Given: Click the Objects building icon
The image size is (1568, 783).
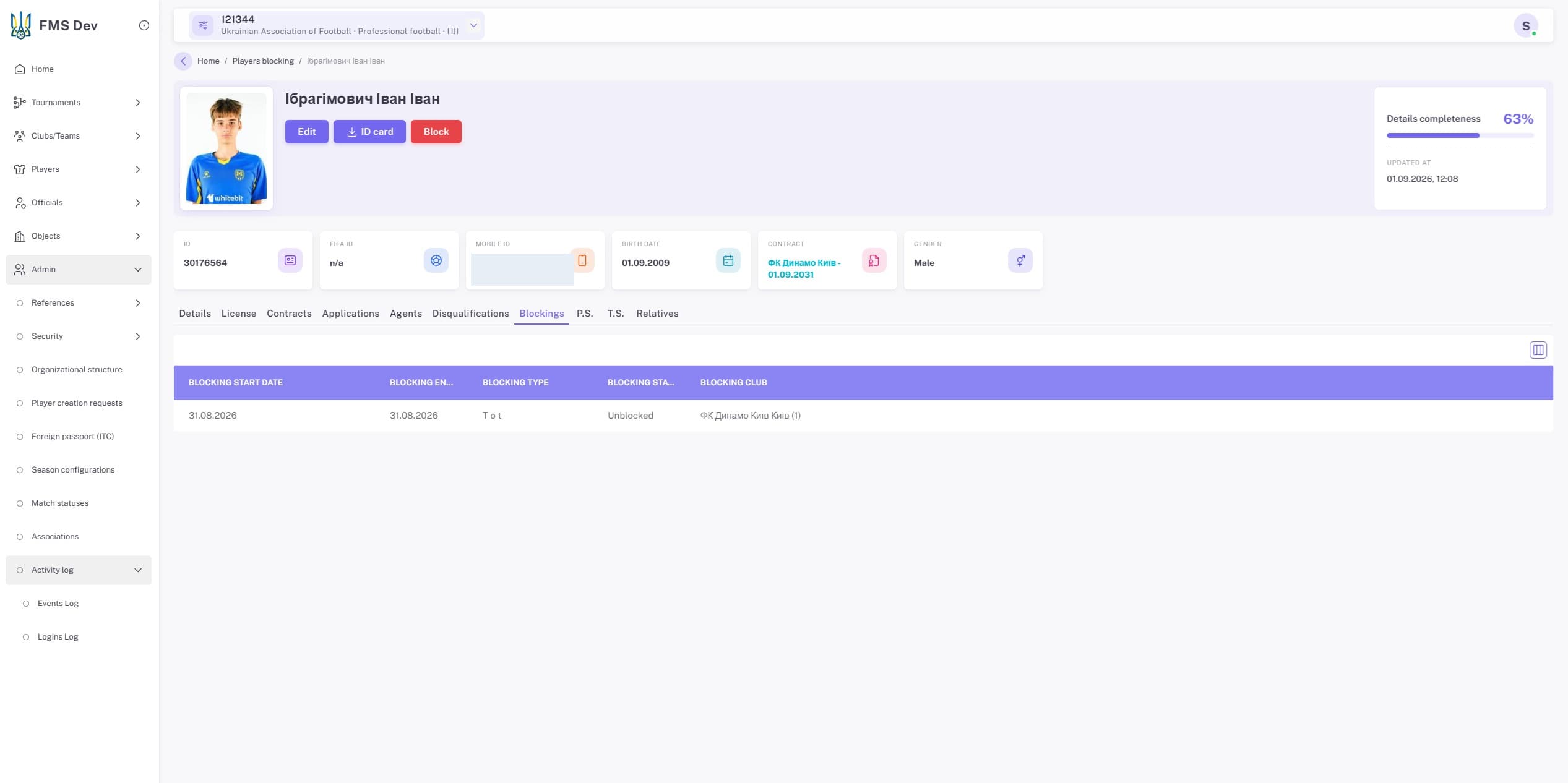Looking at the screenshot, I should pyautogui.click(x=20, y=236).
